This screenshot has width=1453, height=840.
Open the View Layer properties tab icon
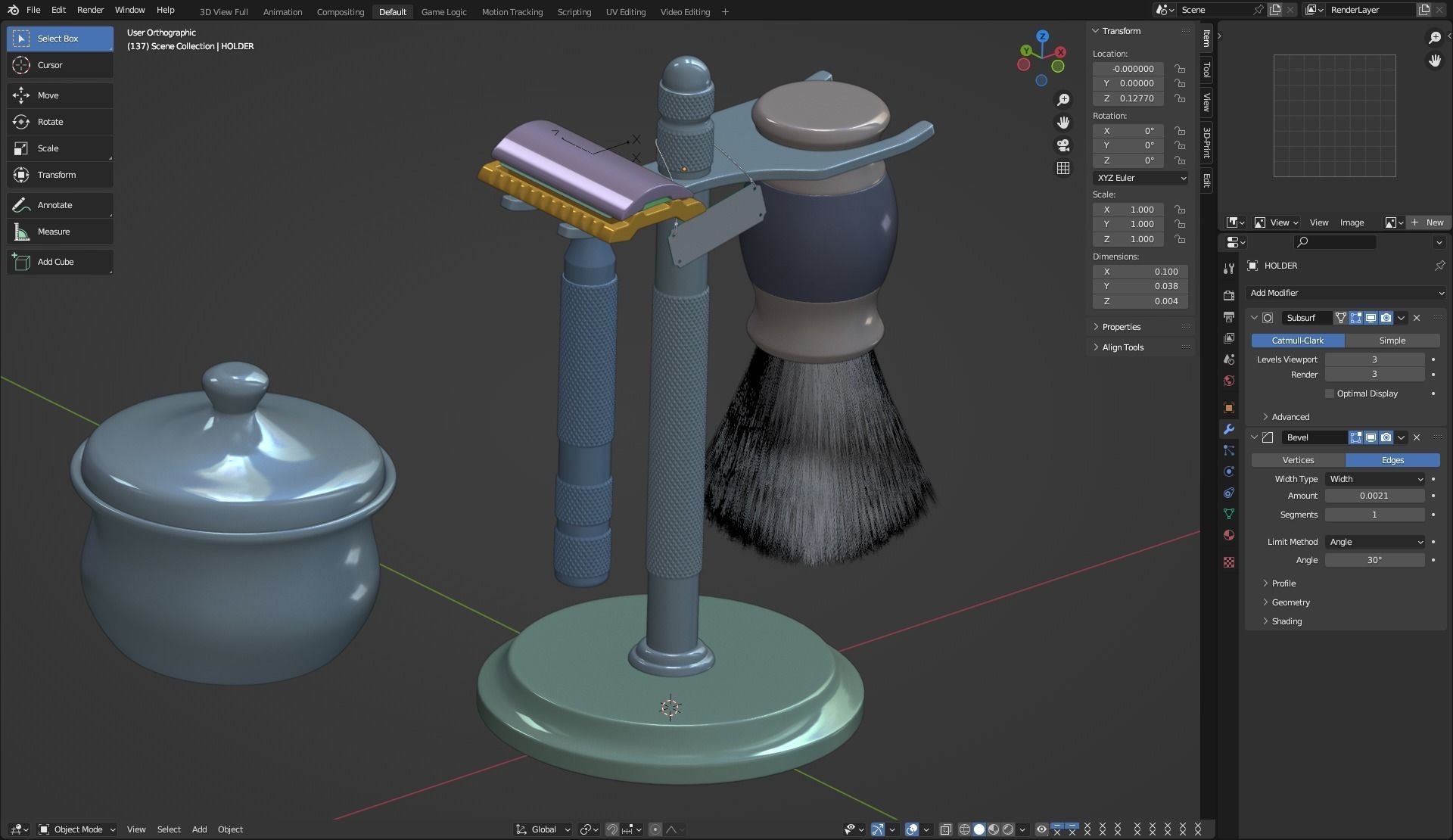(x=1229, y=338)
